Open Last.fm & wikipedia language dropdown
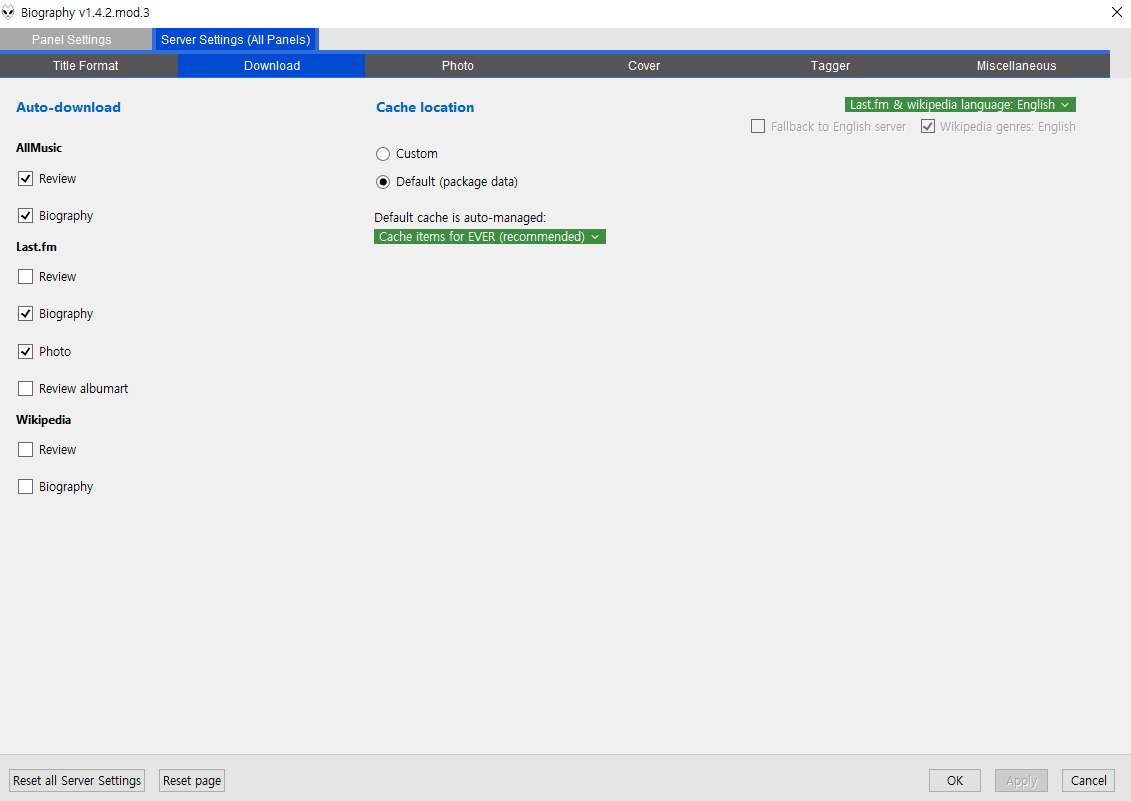The image size is (1131, 801). click(960, 105)
